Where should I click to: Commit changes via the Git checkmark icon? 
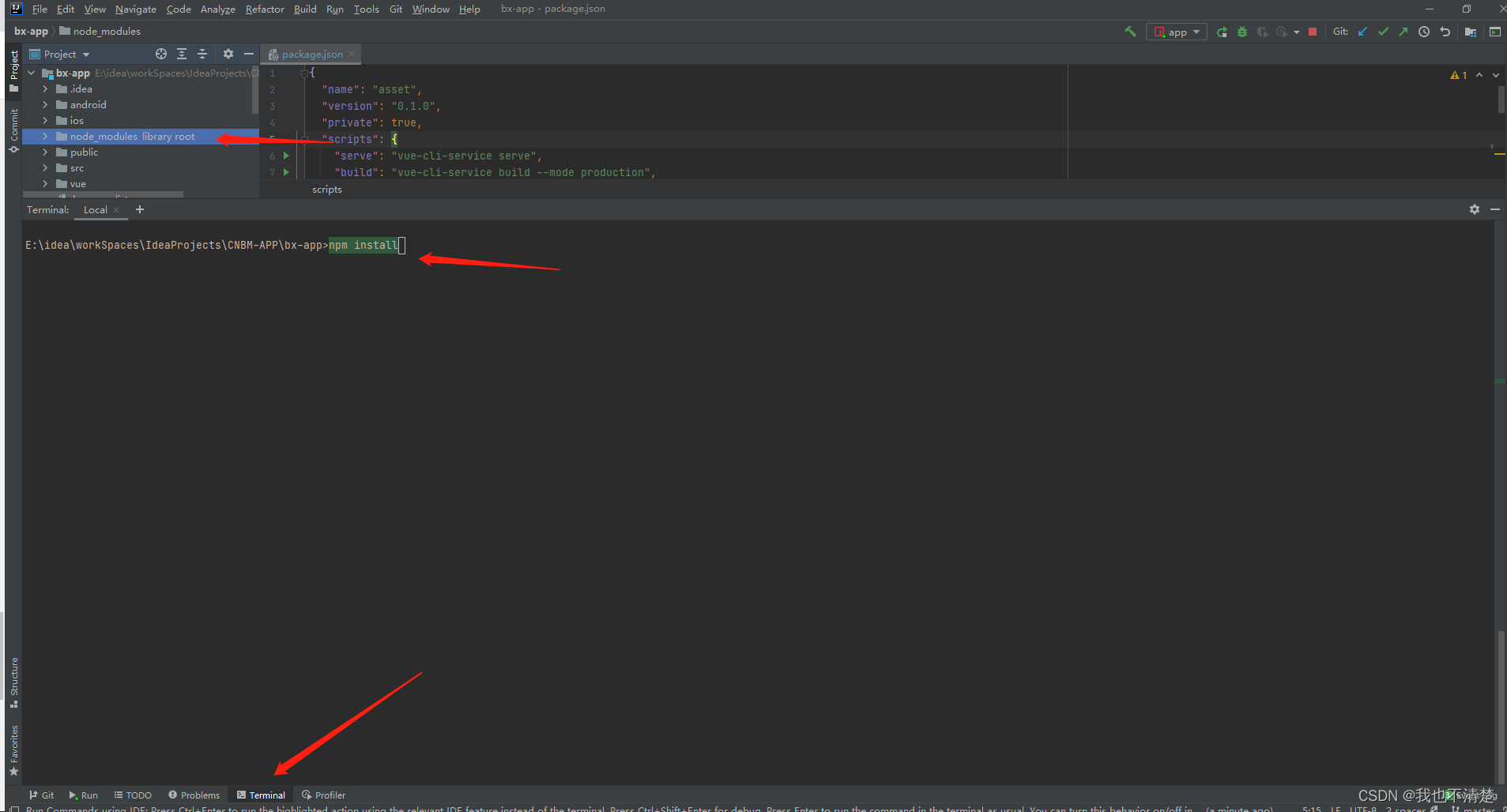click(1383, 32)
